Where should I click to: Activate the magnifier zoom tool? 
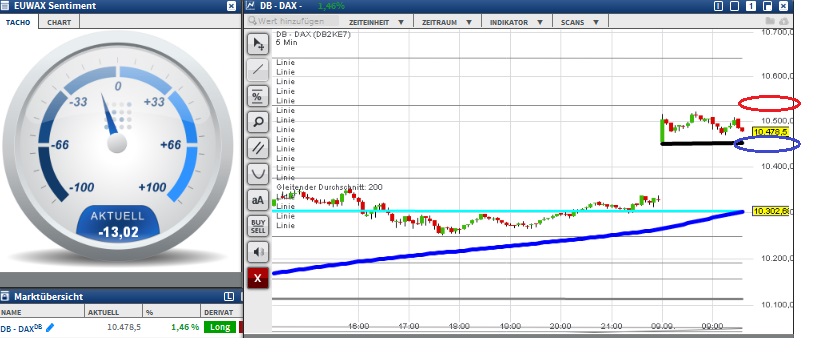(x=257, y=122)
